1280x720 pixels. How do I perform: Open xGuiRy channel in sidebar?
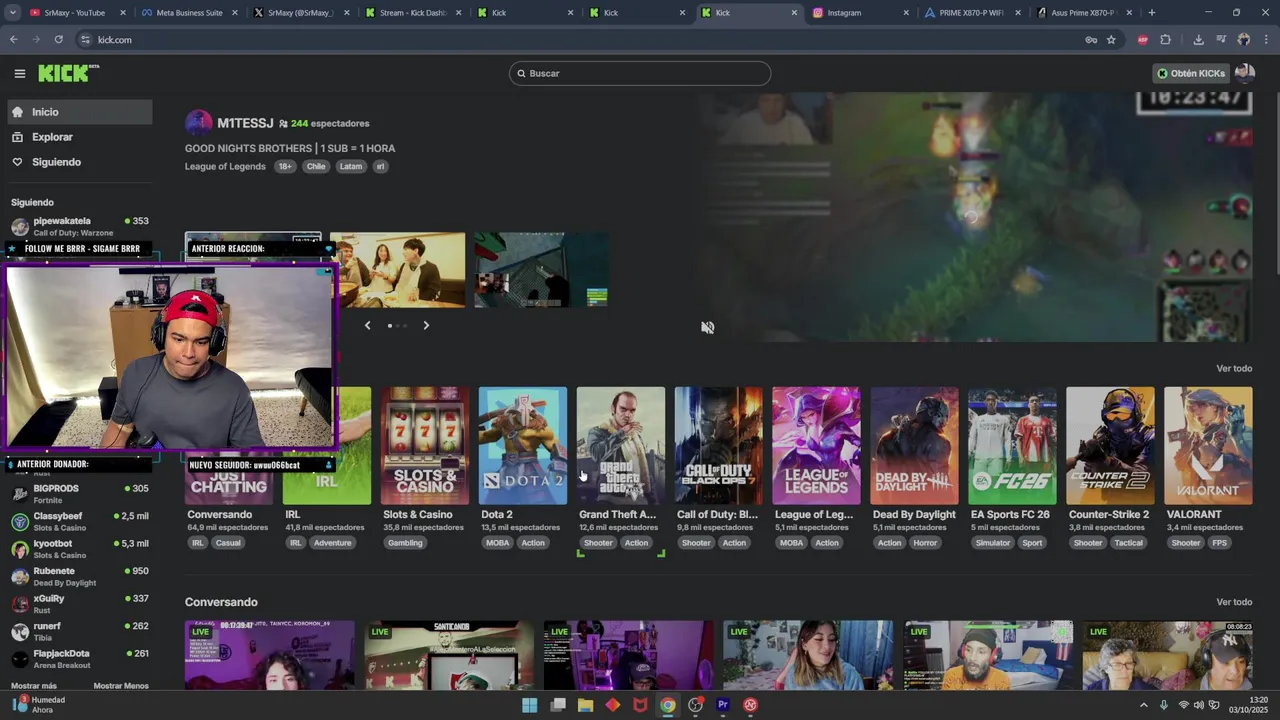(x=80, y=604)
